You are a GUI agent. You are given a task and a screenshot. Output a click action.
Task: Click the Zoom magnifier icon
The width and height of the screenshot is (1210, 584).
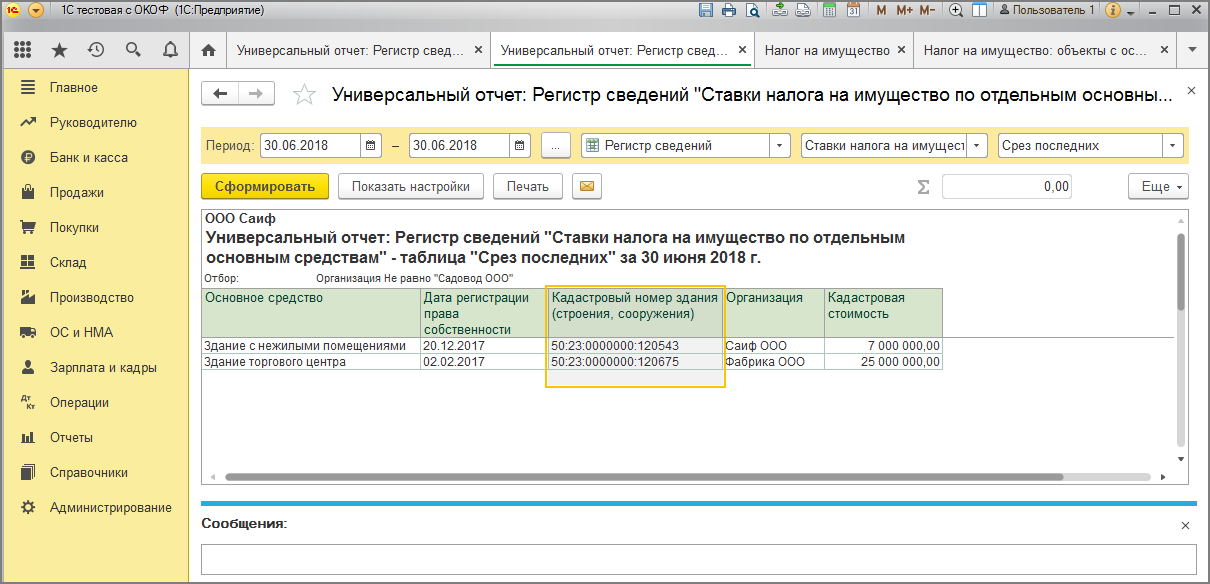pyautogui.click(x=956, y=10)
